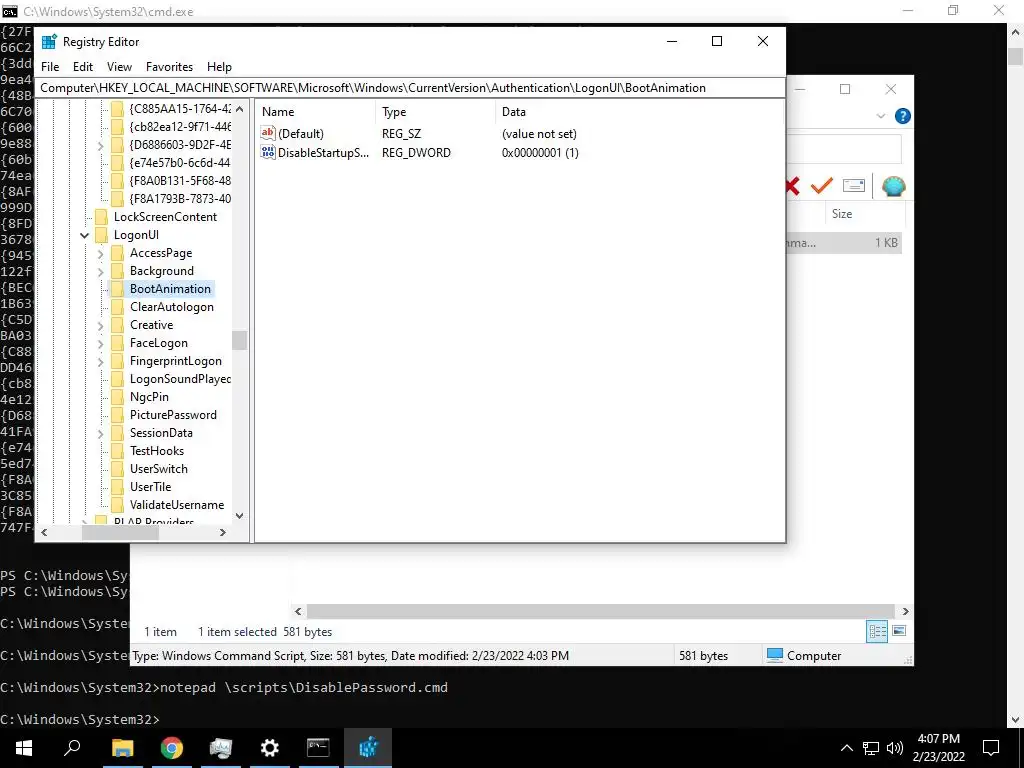Open the Edit menu in Registry Editor
The width and height of the screenshot is (1024, 768).
click(x=82, y=67)
